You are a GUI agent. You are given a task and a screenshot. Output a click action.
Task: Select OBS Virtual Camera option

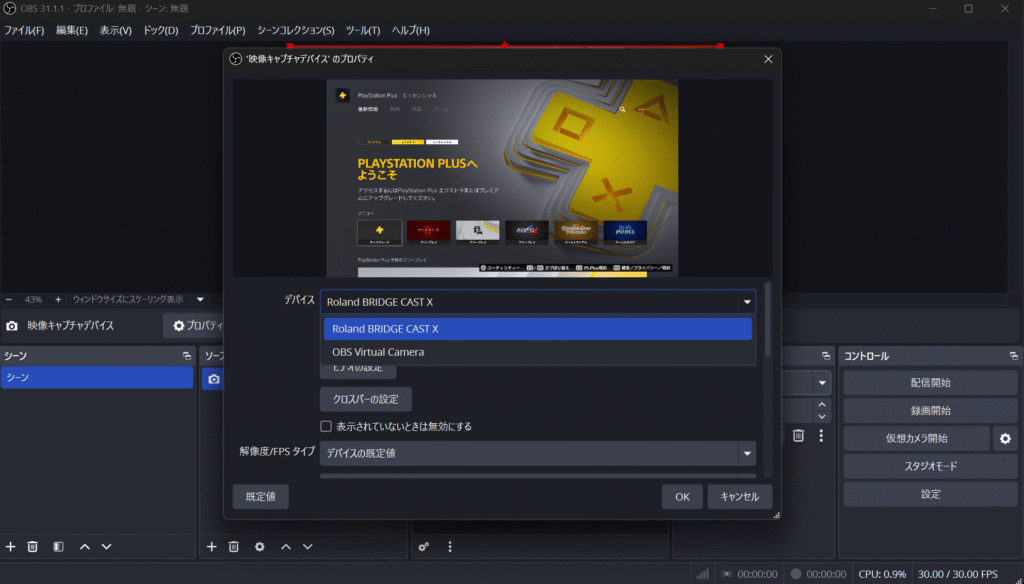point(537,352)
